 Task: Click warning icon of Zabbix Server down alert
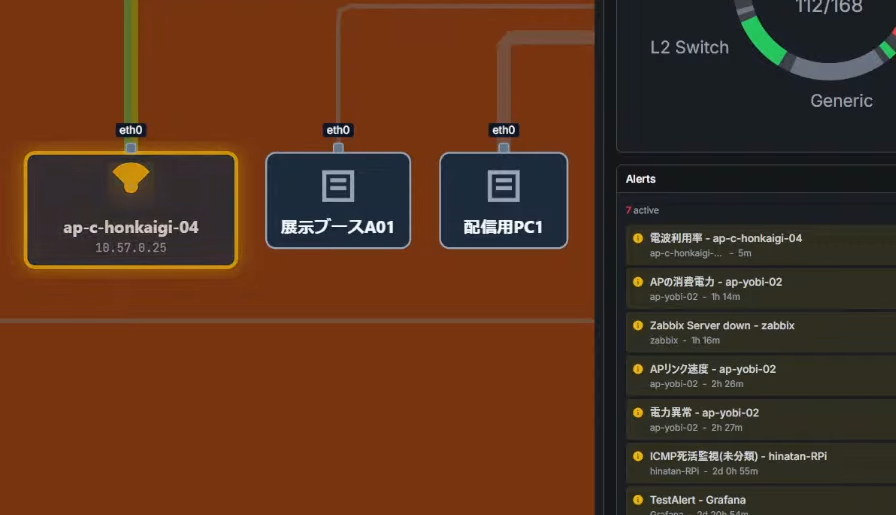click(x=638, y=326)
